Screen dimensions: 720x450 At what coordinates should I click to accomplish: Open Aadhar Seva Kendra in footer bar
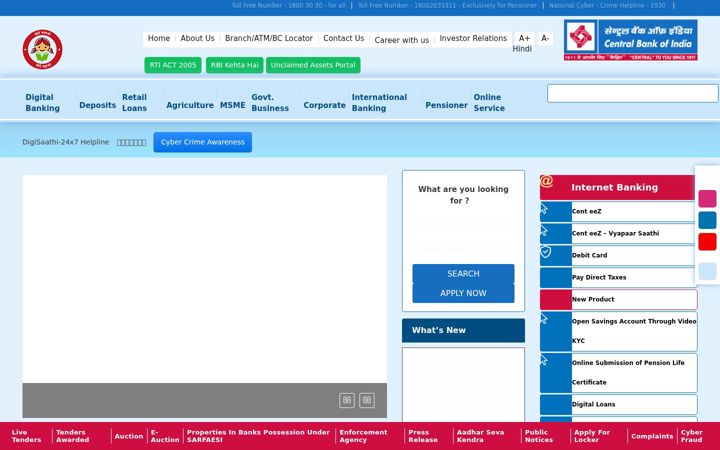point(480,436)
